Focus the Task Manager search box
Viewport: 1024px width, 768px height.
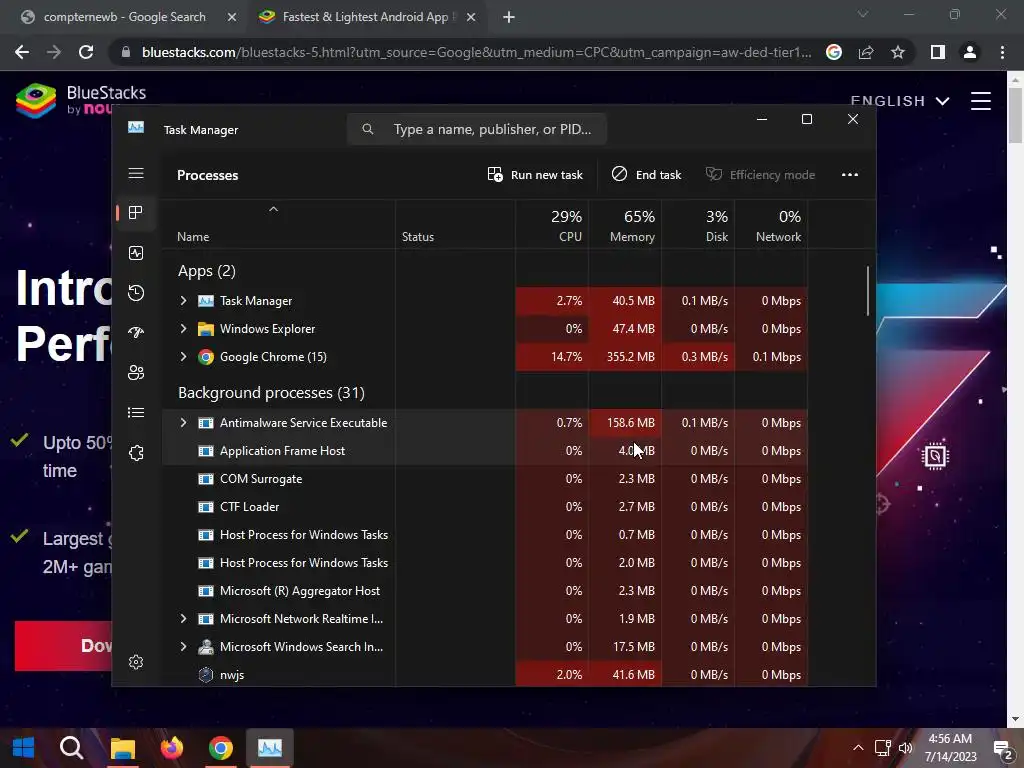(x=477, y=129)
